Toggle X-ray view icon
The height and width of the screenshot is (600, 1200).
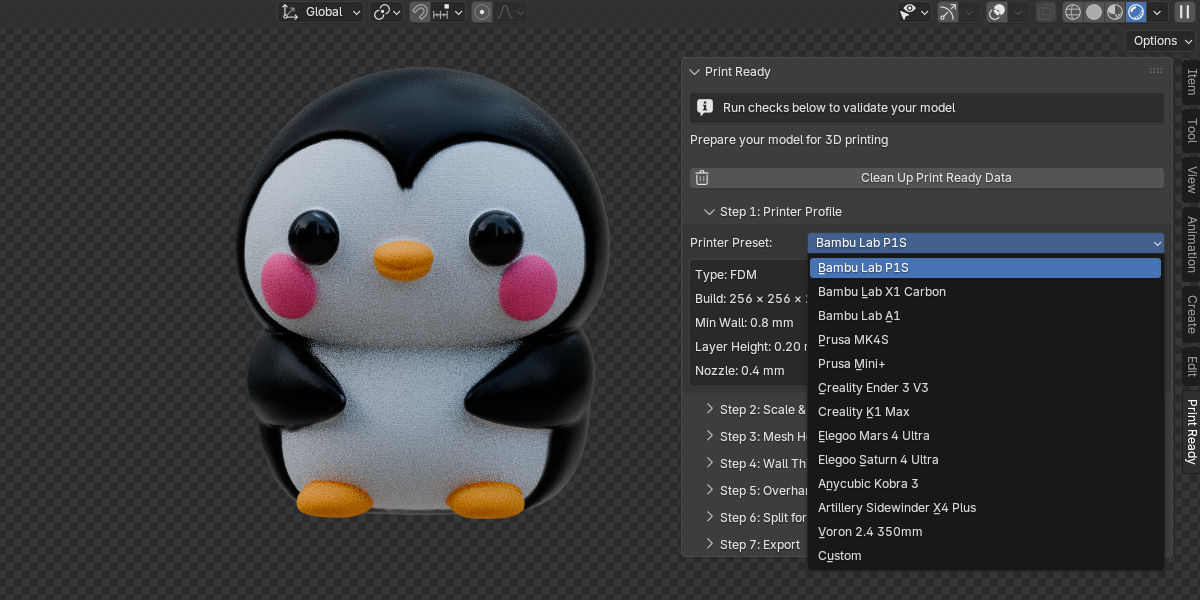[1045, 12]
